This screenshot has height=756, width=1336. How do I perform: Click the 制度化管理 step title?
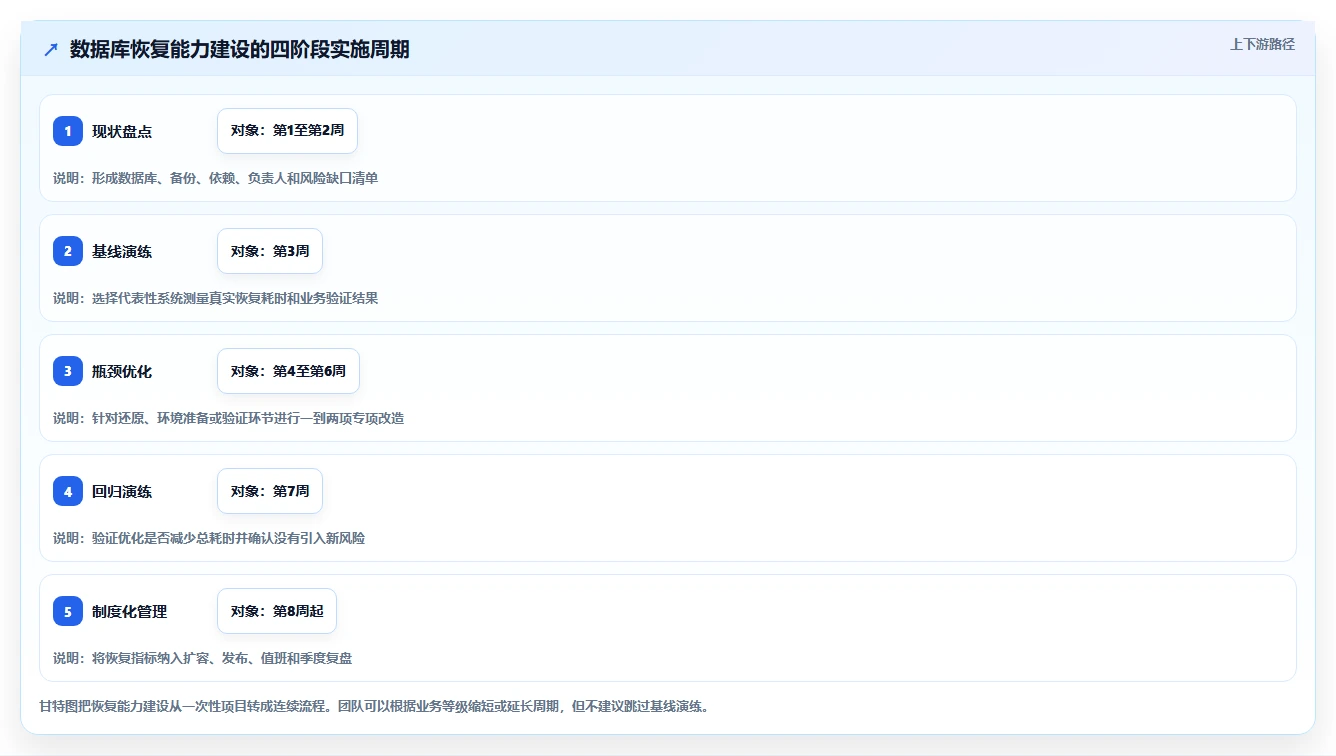click(130, 612)
